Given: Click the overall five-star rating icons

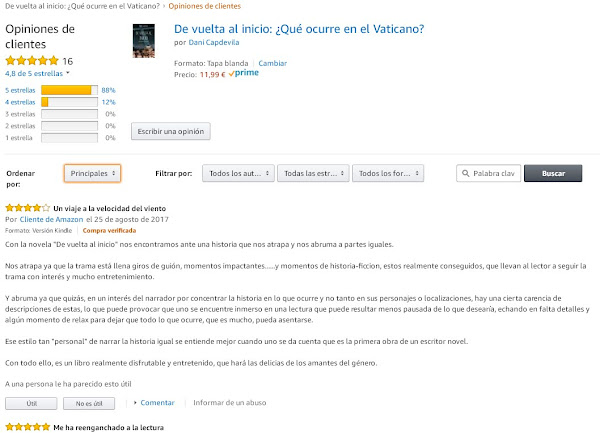Looking at the screenshot, I should coord(32,60).
